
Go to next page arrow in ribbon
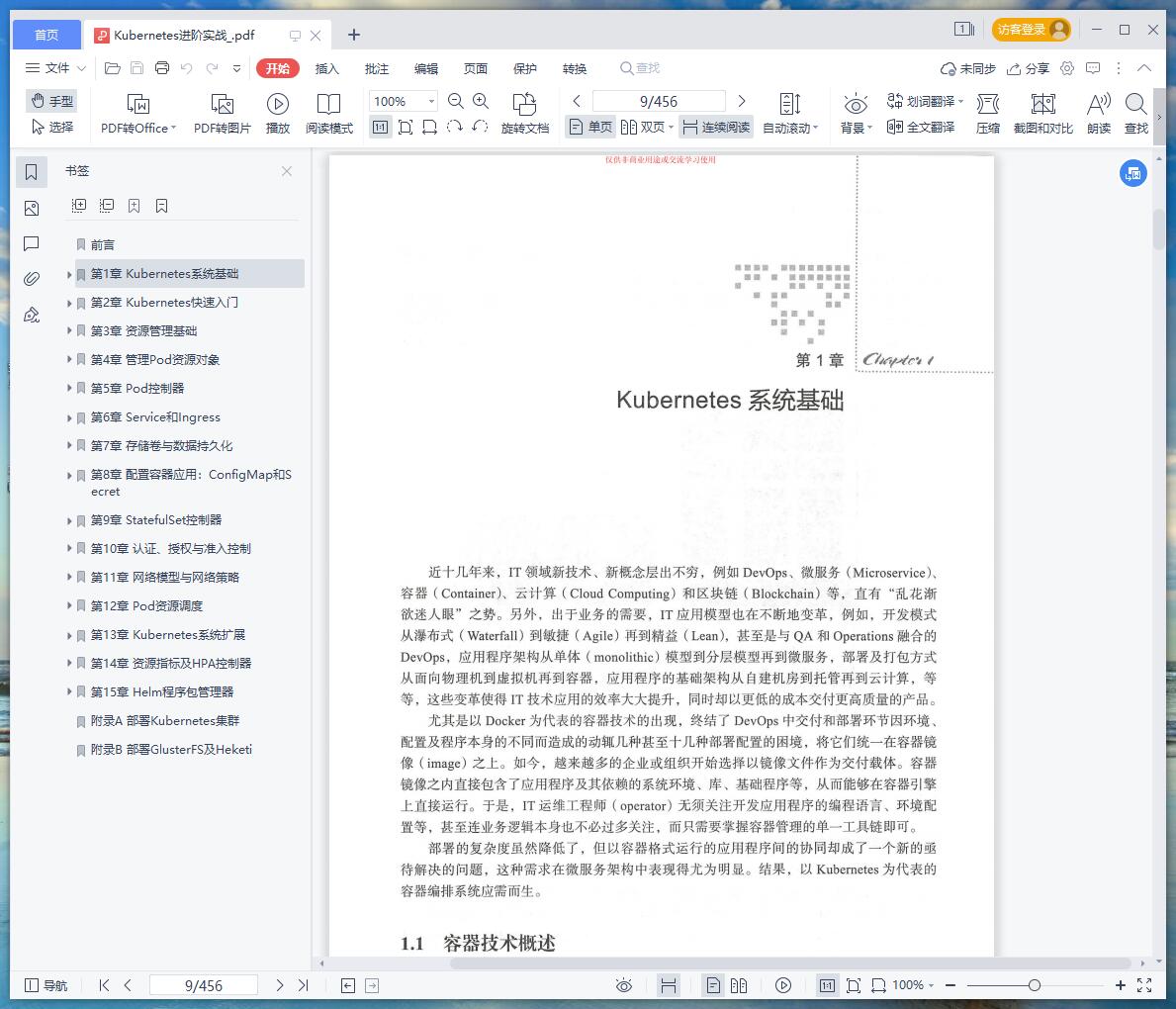(742, 101)
